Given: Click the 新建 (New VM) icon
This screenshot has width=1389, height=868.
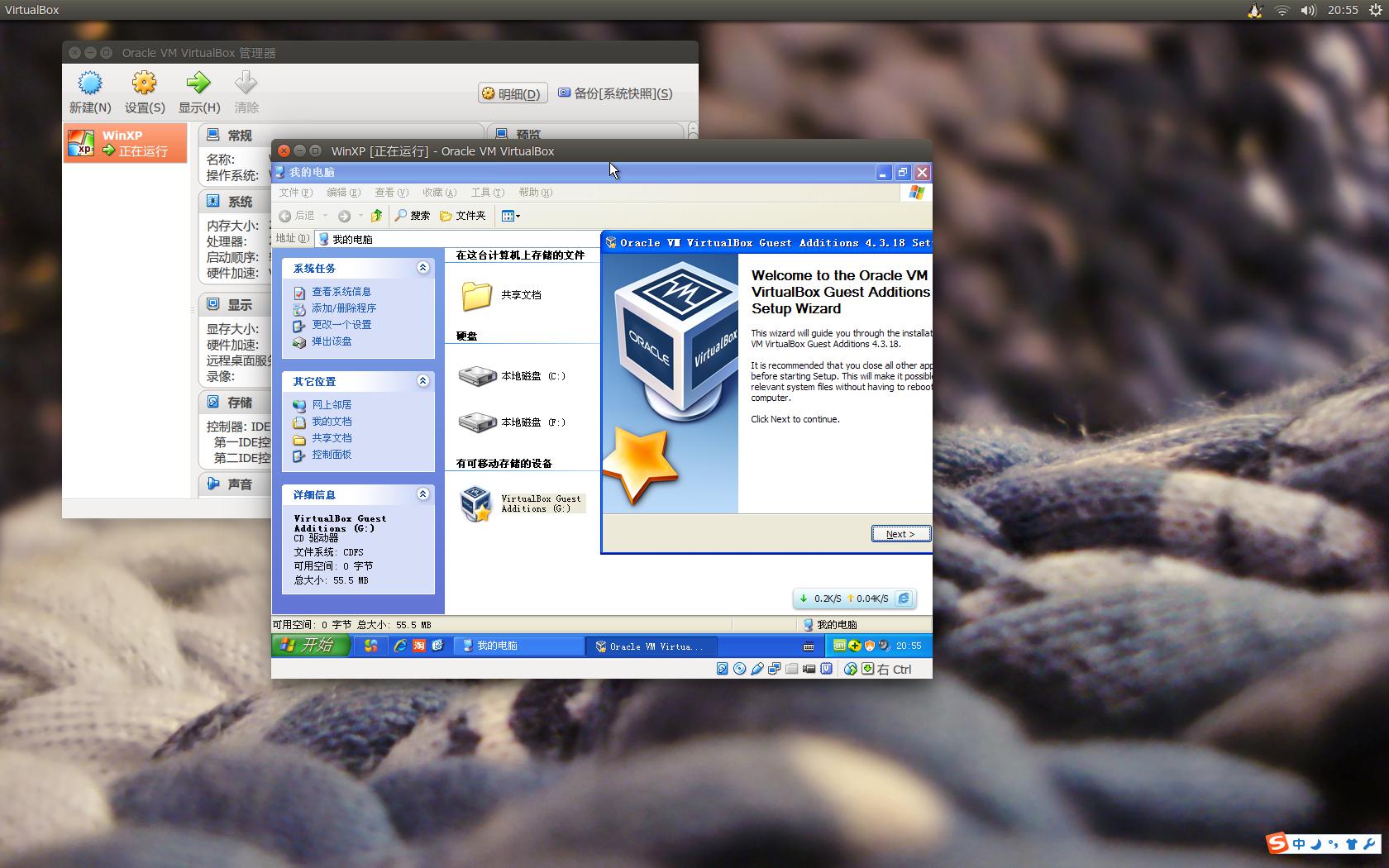Looking at the screenshot, I should click(x=90, y=83).
